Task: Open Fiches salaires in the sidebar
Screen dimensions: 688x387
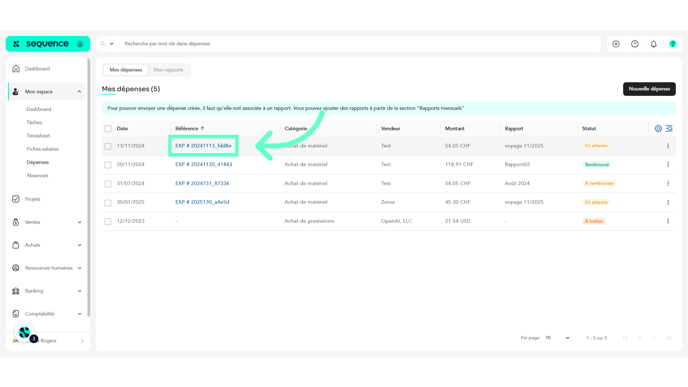Action: click(x=42, y=149)
